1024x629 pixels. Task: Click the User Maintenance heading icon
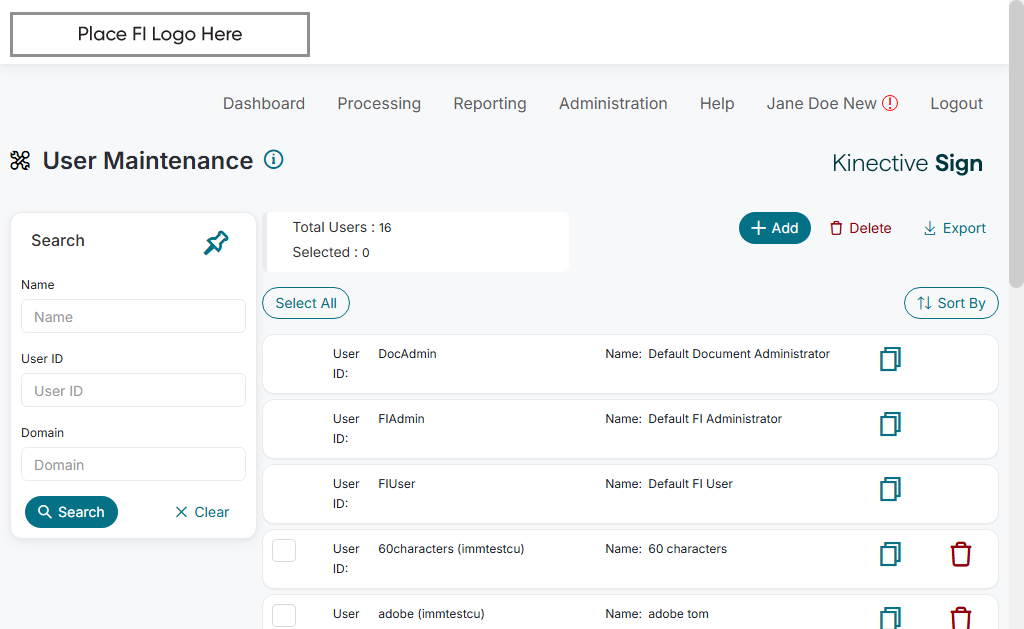(x=20, y=160)
